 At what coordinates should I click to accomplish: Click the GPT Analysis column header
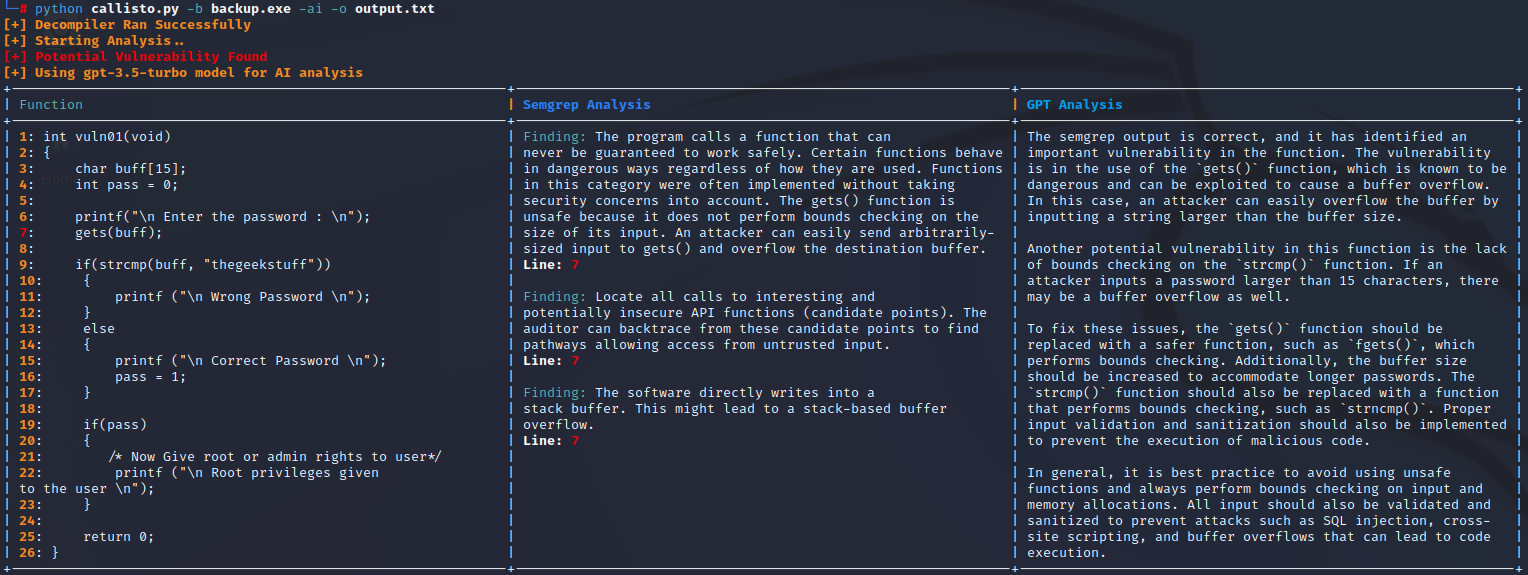pyautogui.click(x=1075, y=105)
